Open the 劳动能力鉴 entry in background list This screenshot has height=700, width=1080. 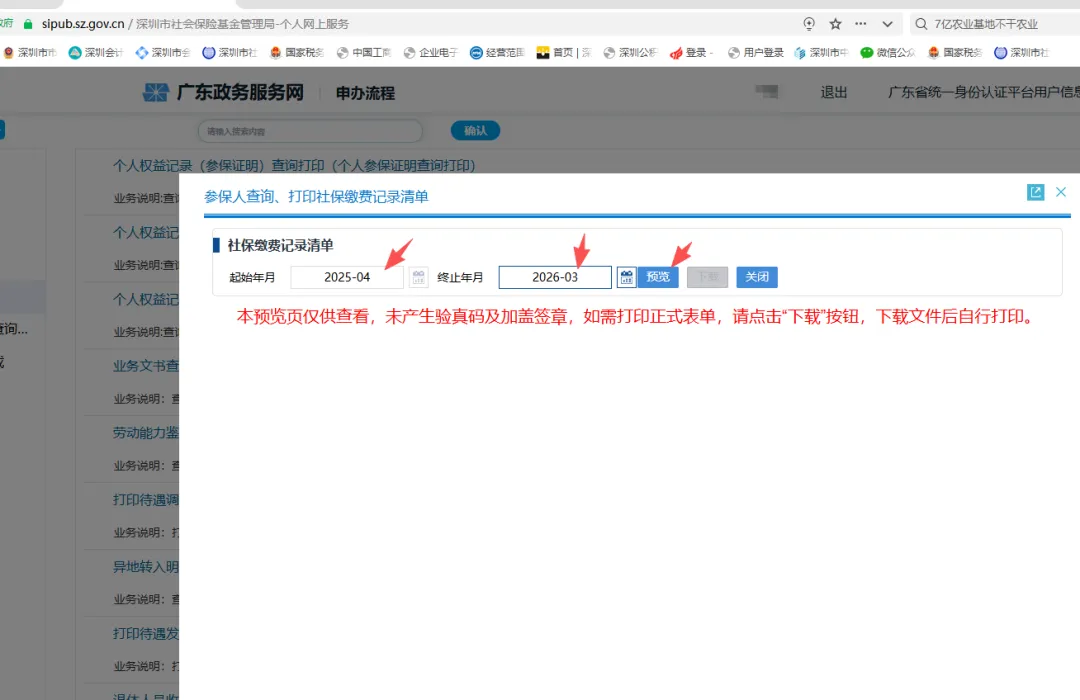pos(146,433)
